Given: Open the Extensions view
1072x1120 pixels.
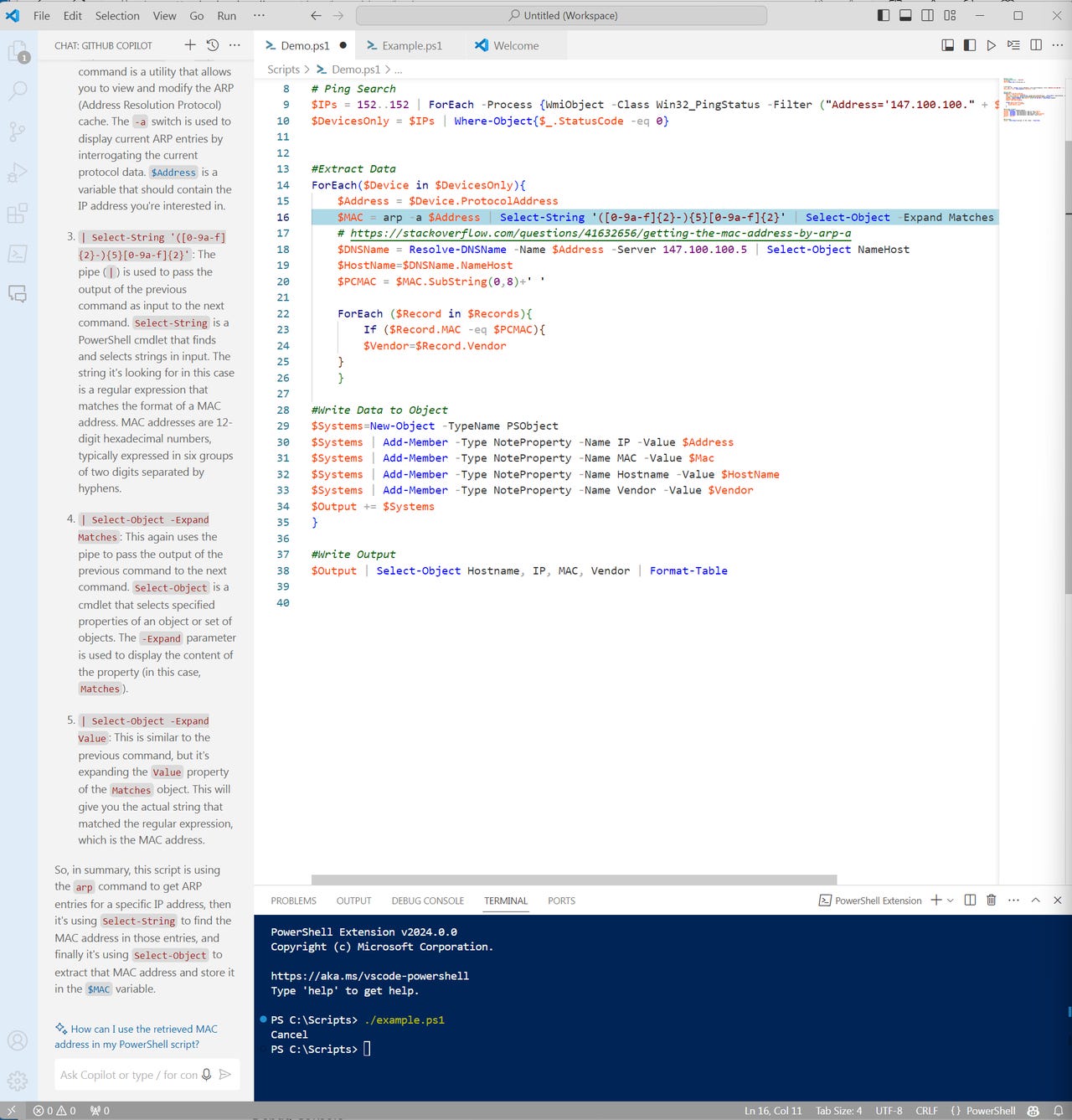Looking at the screenshot, I should tap(18, 214).
